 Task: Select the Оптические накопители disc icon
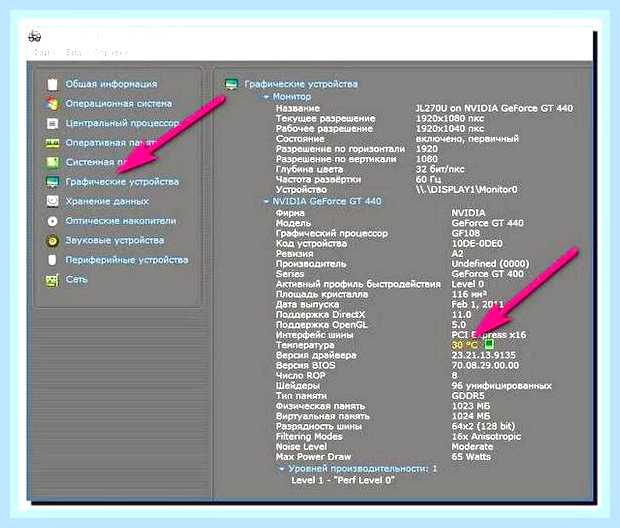[x=53, y=221]
